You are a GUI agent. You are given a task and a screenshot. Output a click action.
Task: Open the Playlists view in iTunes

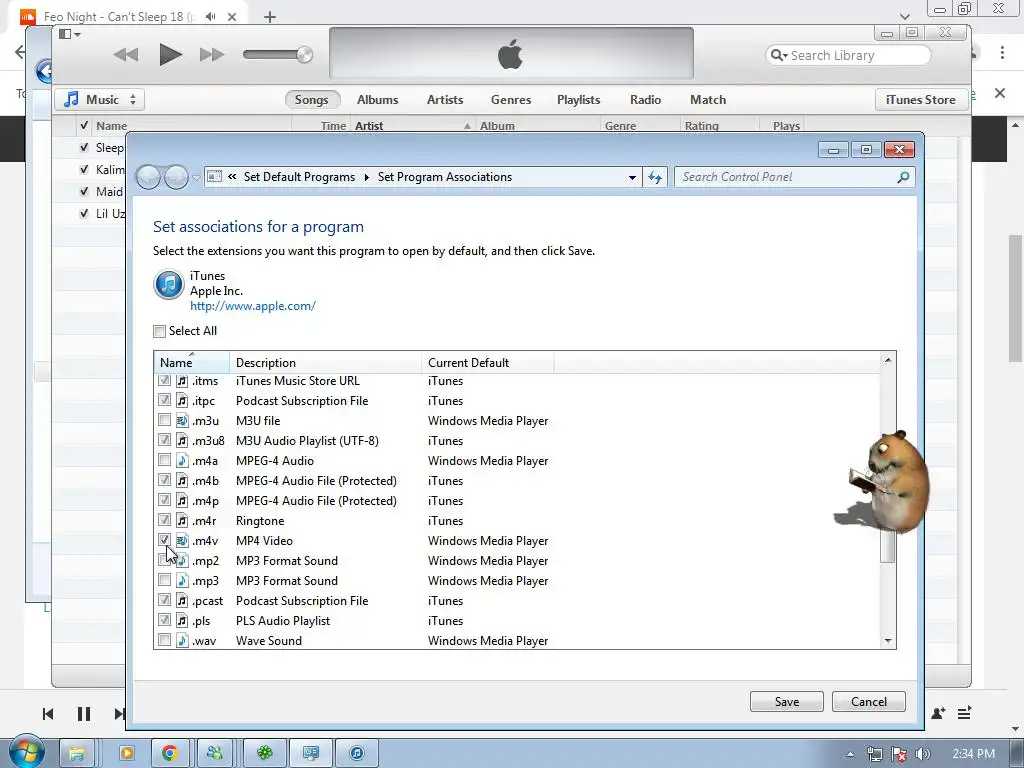(579, 100)
